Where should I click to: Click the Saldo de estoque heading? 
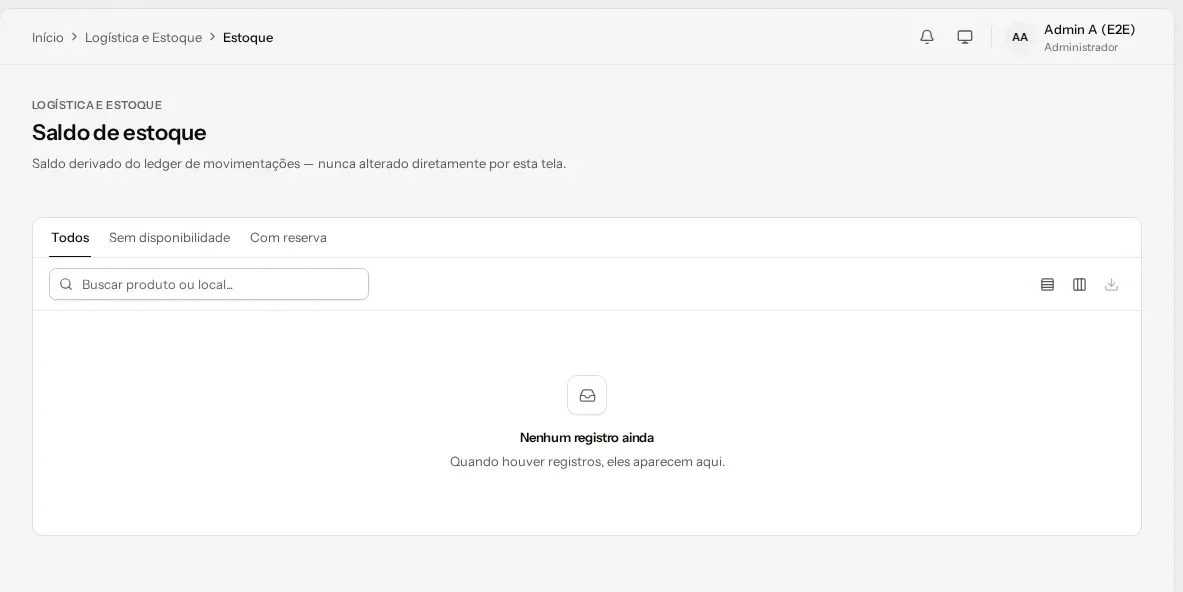pyautogui.click(x=119, y=132)
